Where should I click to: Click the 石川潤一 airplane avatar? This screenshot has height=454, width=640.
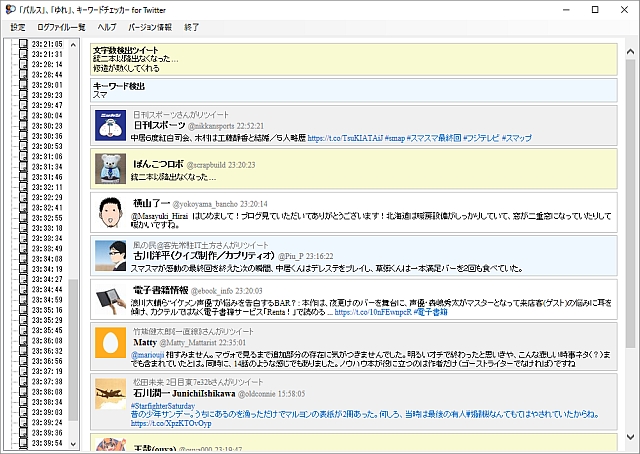110,394
